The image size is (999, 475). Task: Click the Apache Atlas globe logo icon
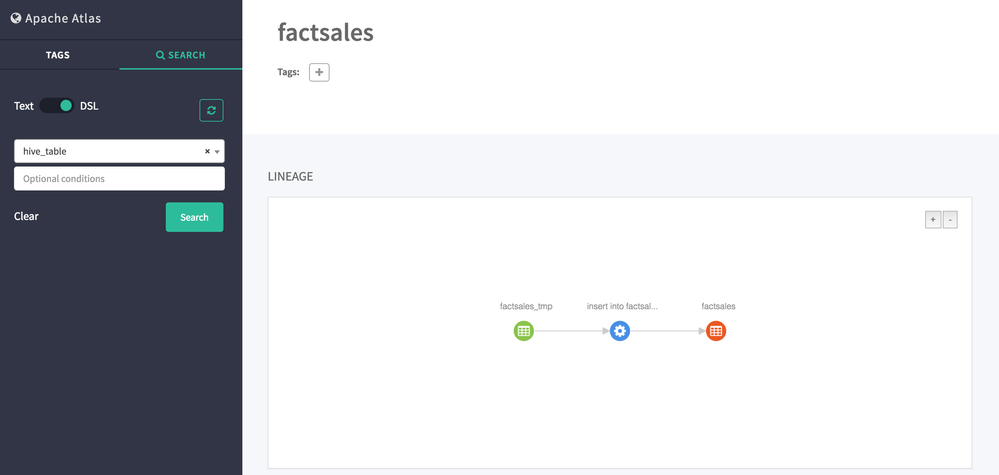pyautogui.click(x=16, y=18)
